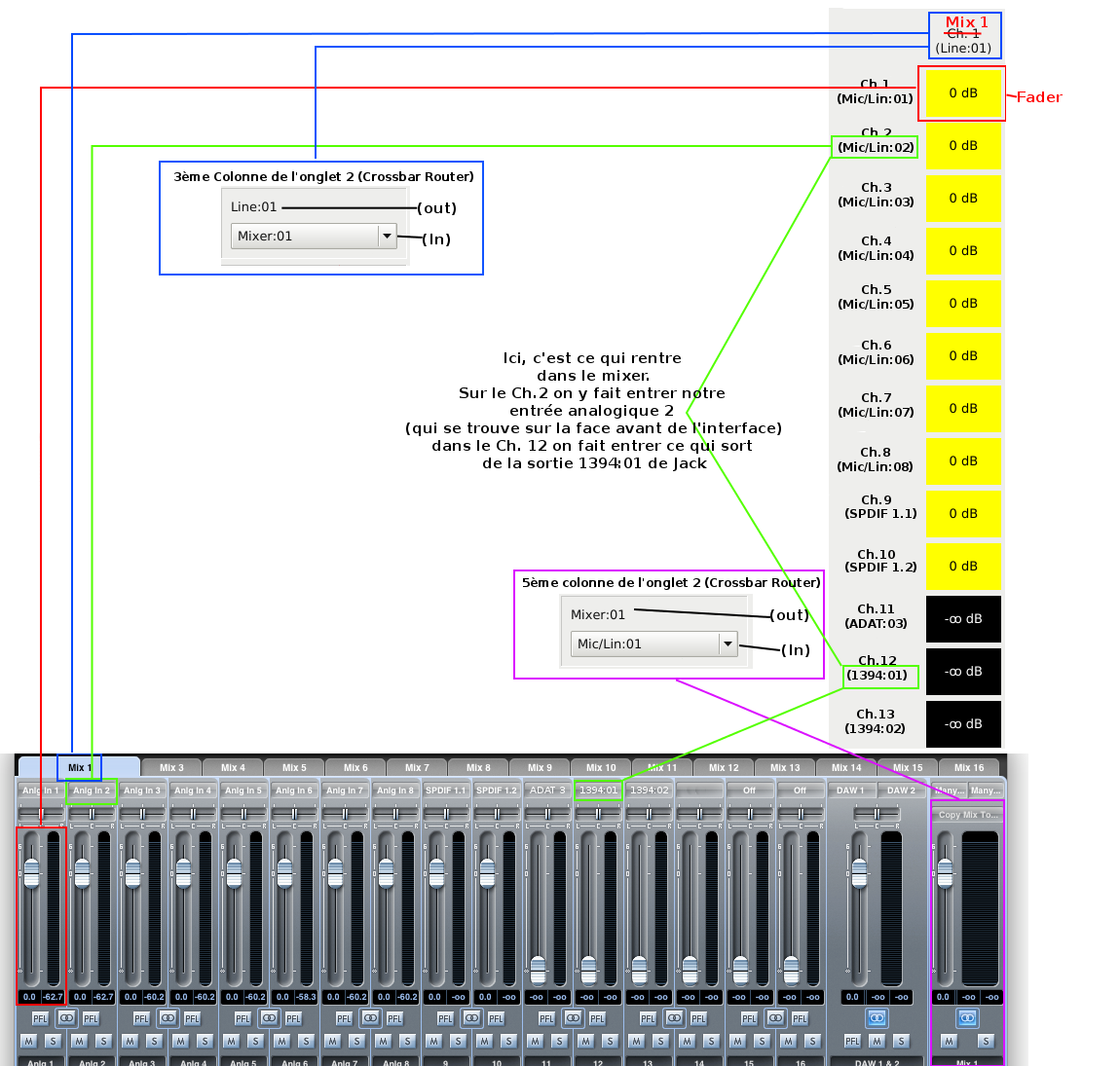The height and width of the screenshot is (1066, 1120).
Task: Open Anlg In 1 input source selector
Action: coord(41,790)
